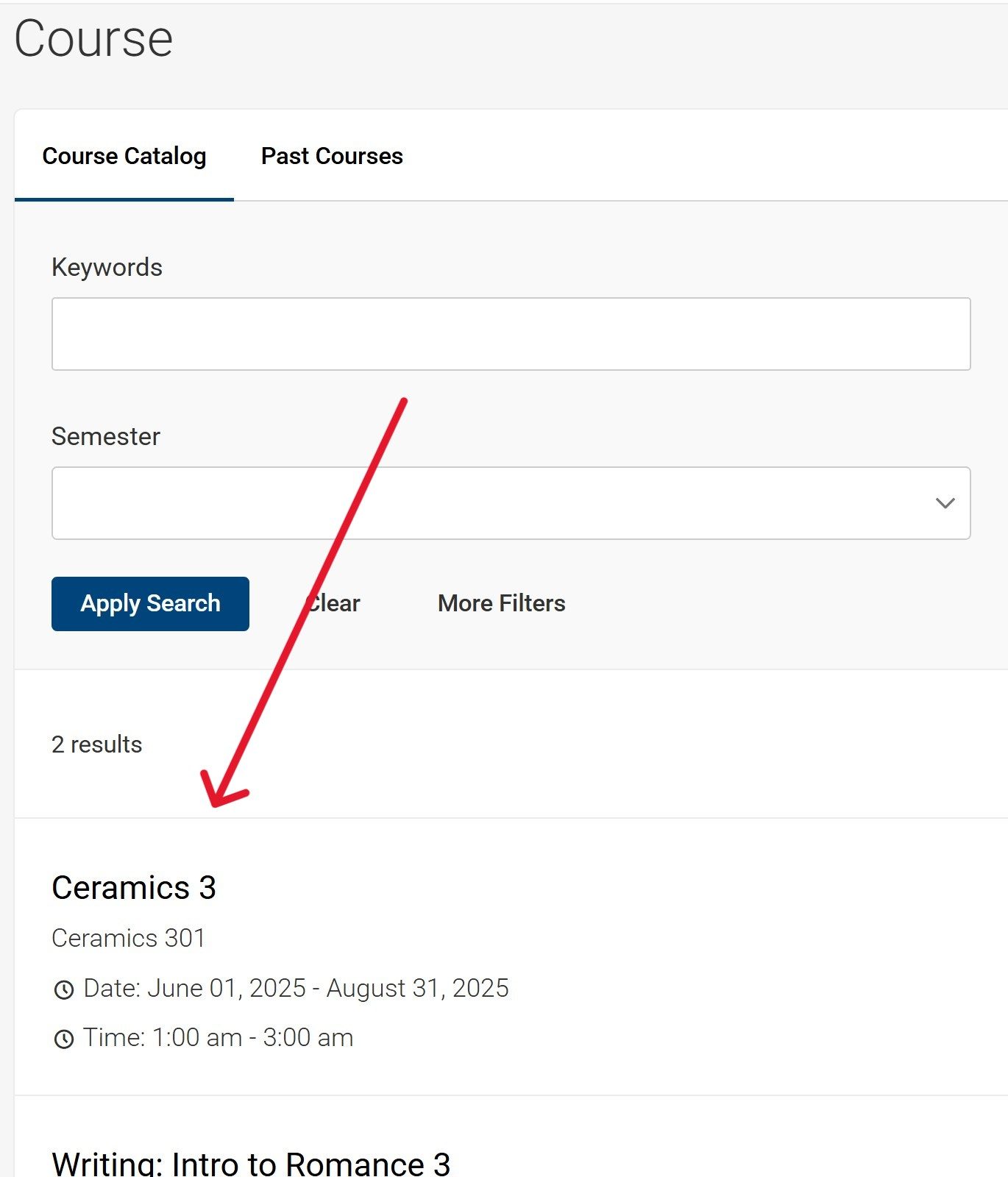Open the Semester combo box field

coord(486,503)
